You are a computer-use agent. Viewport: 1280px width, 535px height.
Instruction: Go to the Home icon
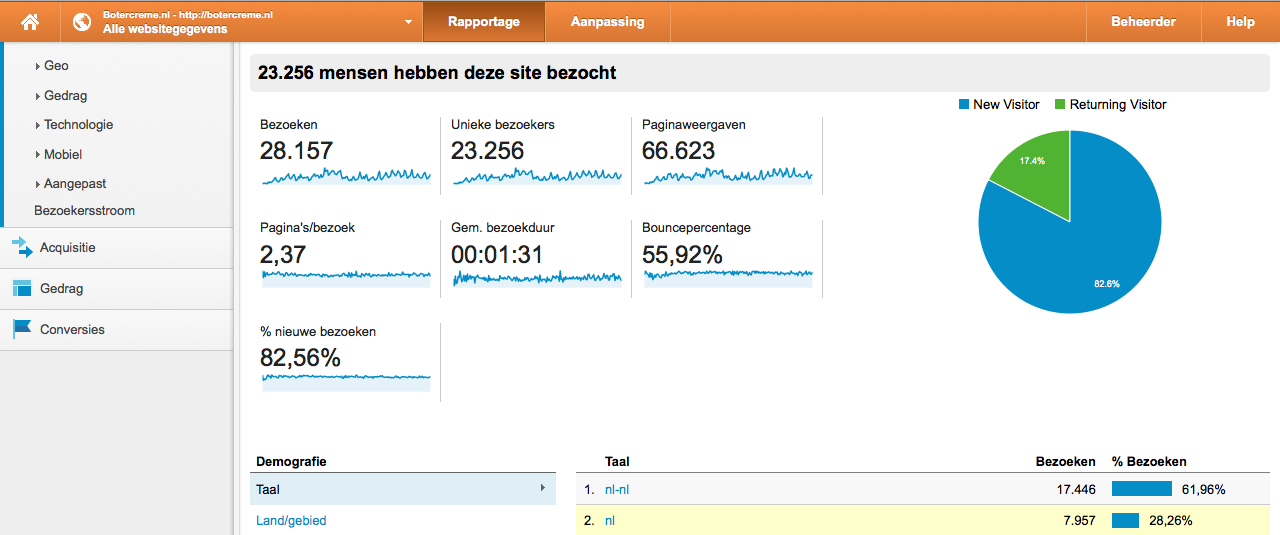coord(30,21)
